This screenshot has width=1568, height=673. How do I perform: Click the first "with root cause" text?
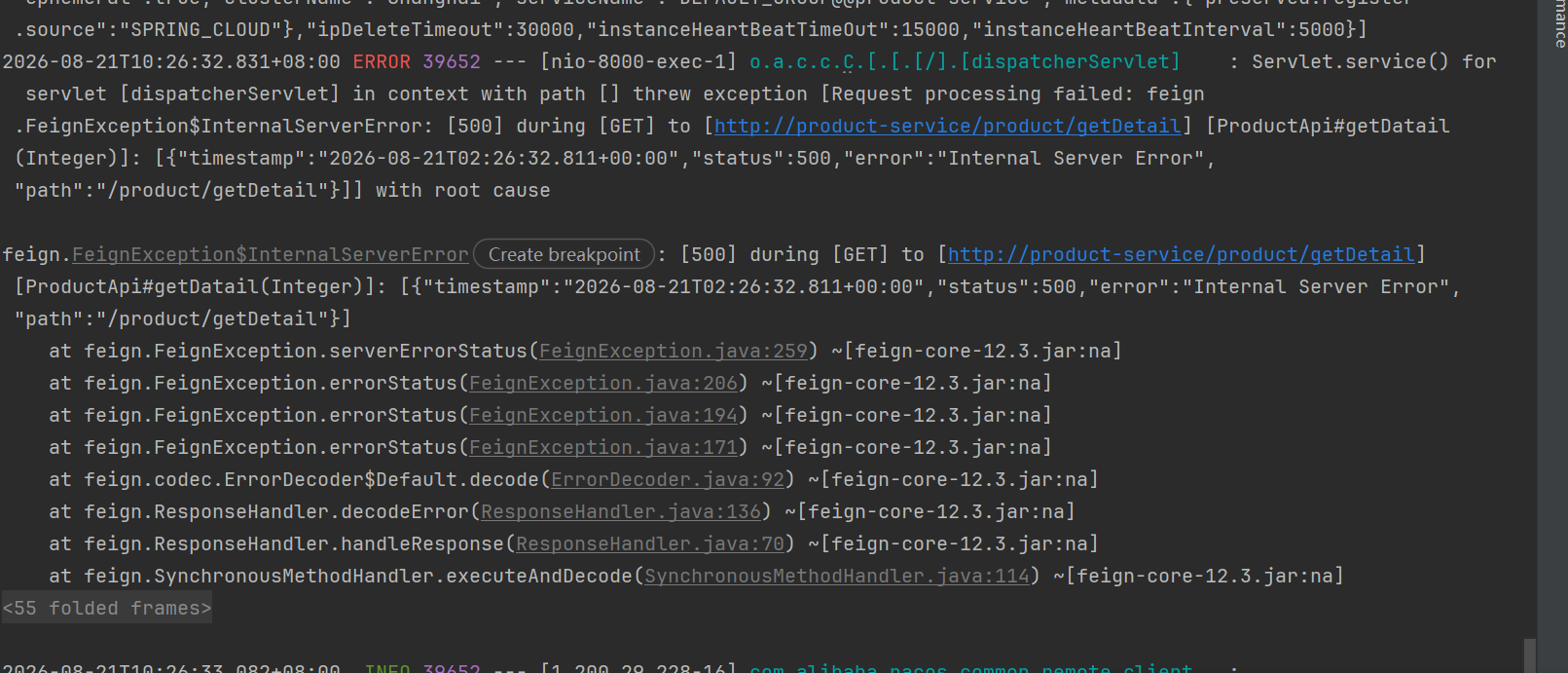pyautogui.click(x=463, y=190)
